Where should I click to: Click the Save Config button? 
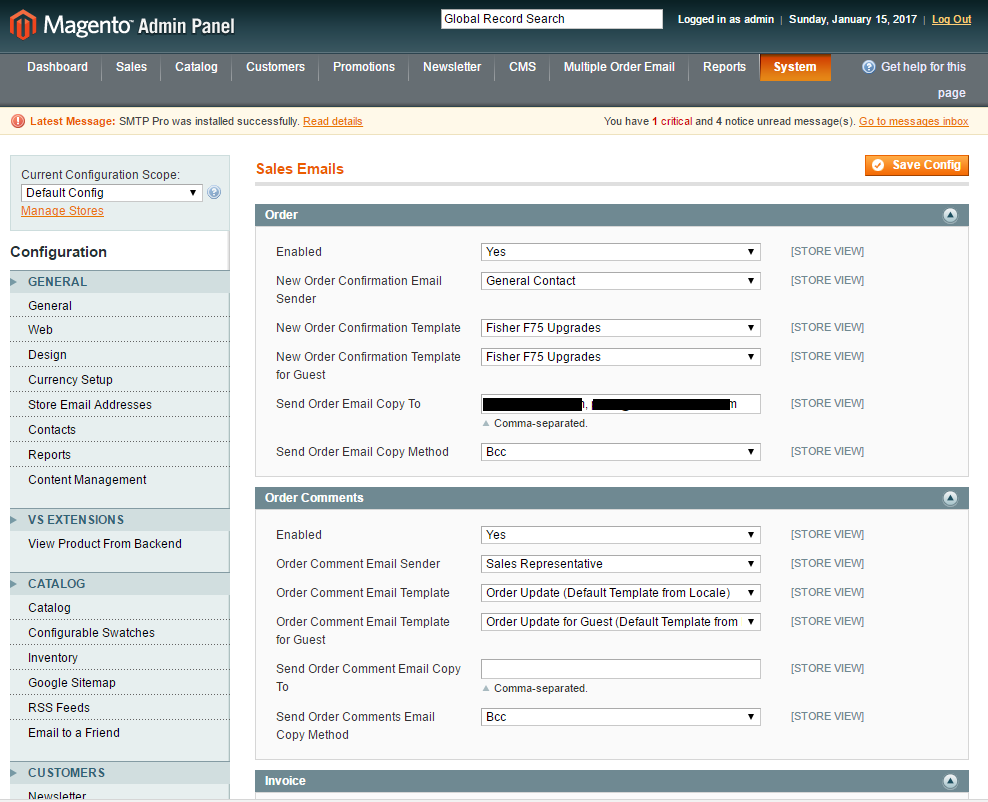pyautogui.click(x=916, y=165)
